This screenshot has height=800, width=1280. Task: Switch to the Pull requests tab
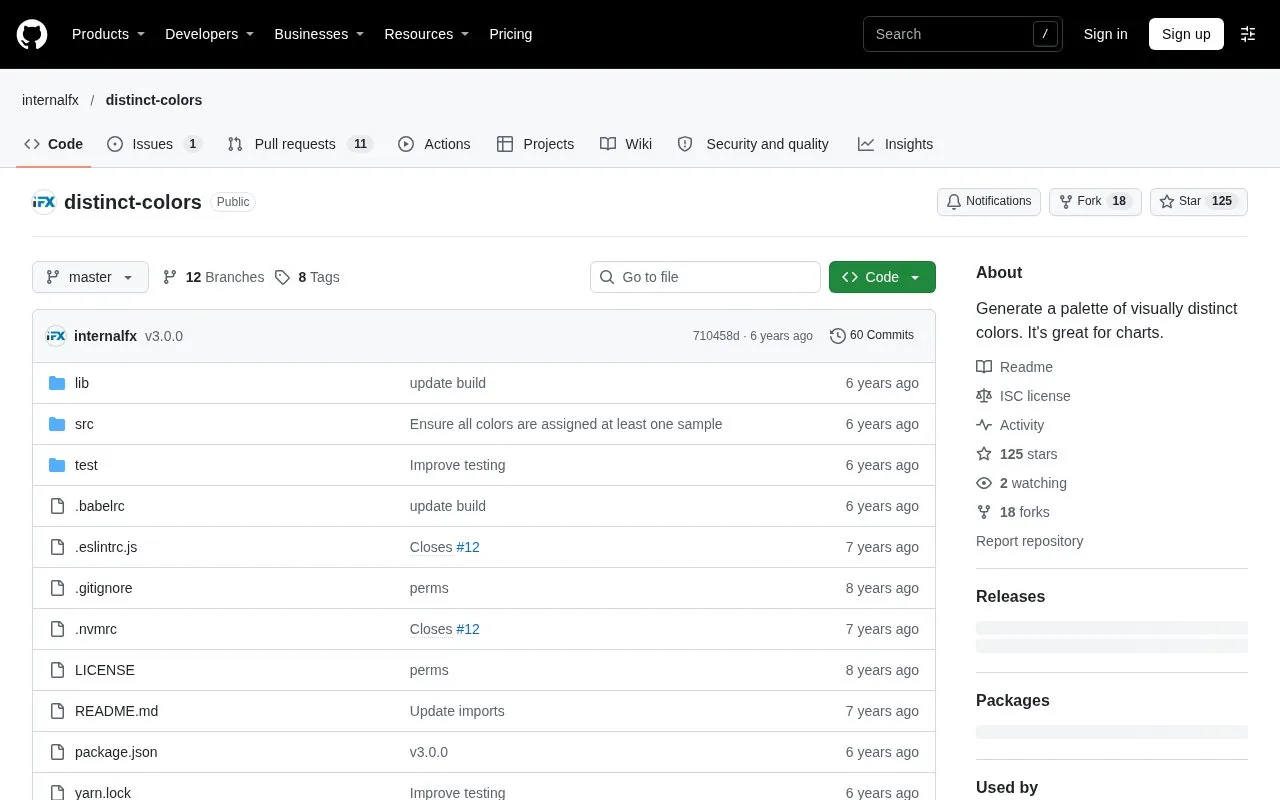pos(300,144)
